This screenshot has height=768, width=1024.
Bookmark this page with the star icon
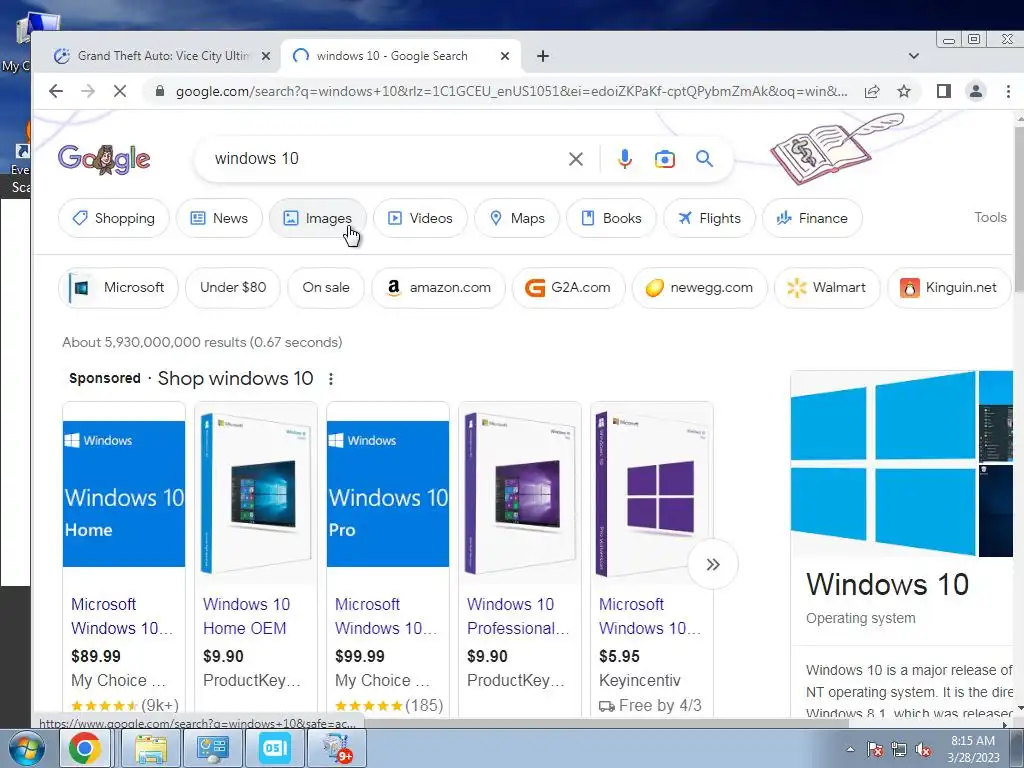click(904, 91)
